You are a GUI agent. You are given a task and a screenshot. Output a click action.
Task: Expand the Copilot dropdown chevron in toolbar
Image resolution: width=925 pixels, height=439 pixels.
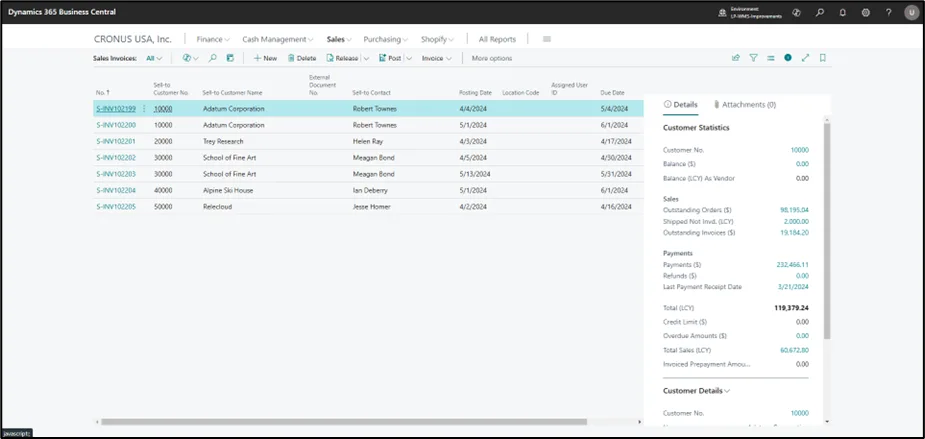pyautogui.click(x=196, y=58)
